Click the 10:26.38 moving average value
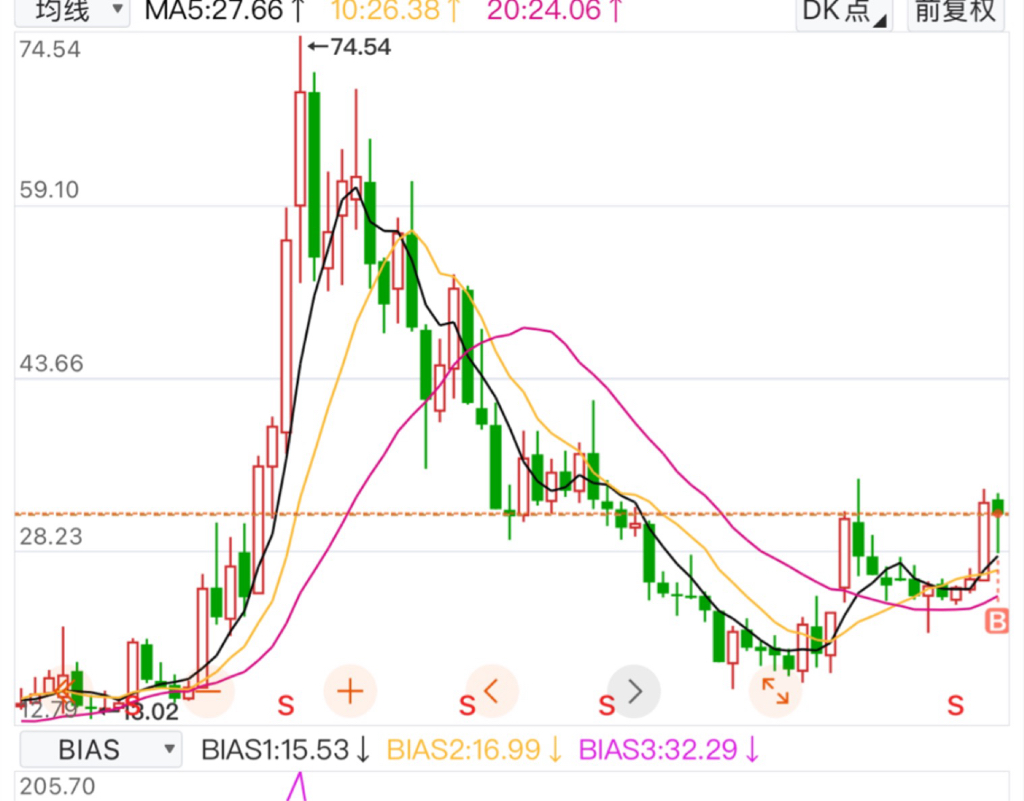Viewport: 1024px width, 801px height. [x=396, y=10]
